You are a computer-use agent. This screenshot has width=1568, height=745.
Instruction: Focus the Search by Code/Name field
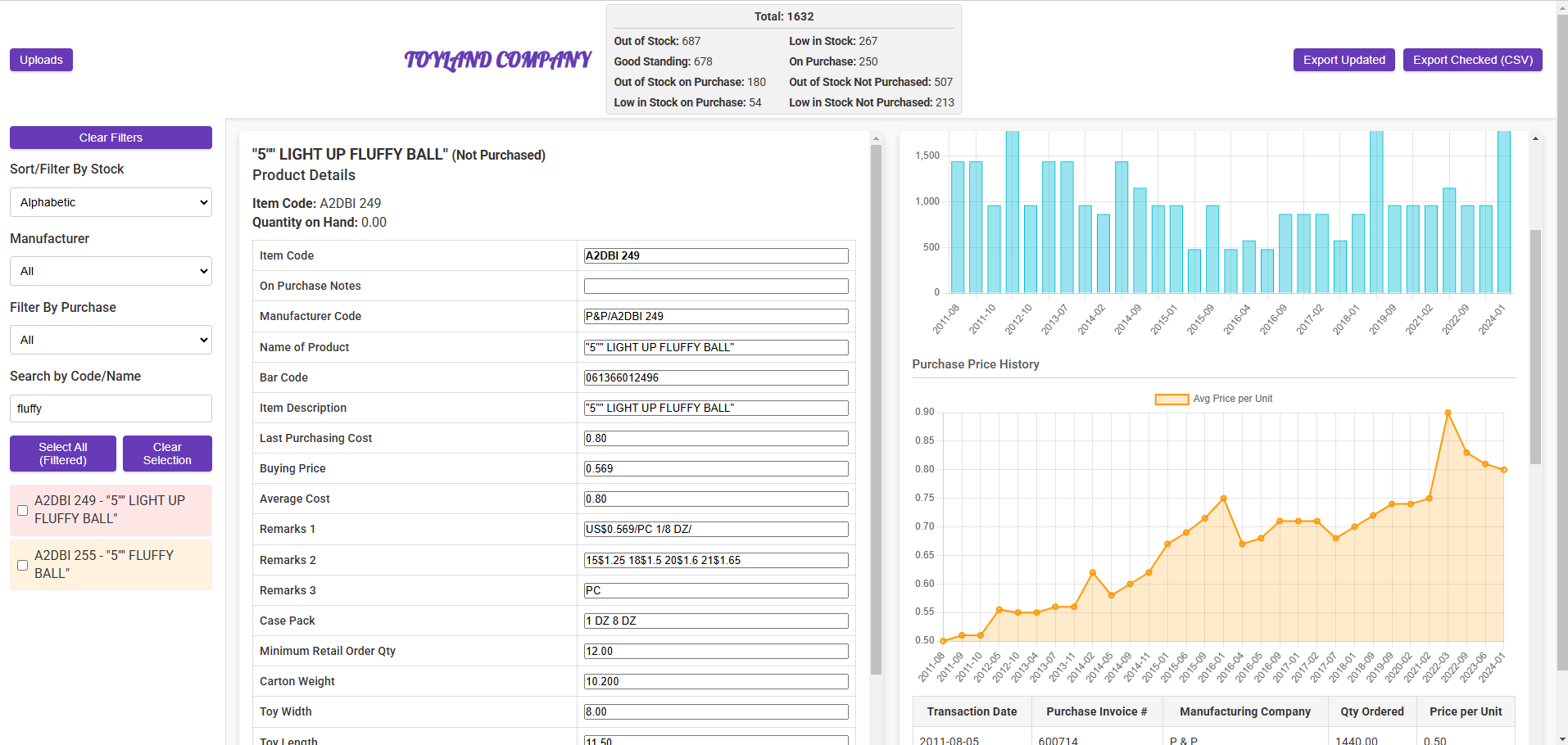(111, 409)
